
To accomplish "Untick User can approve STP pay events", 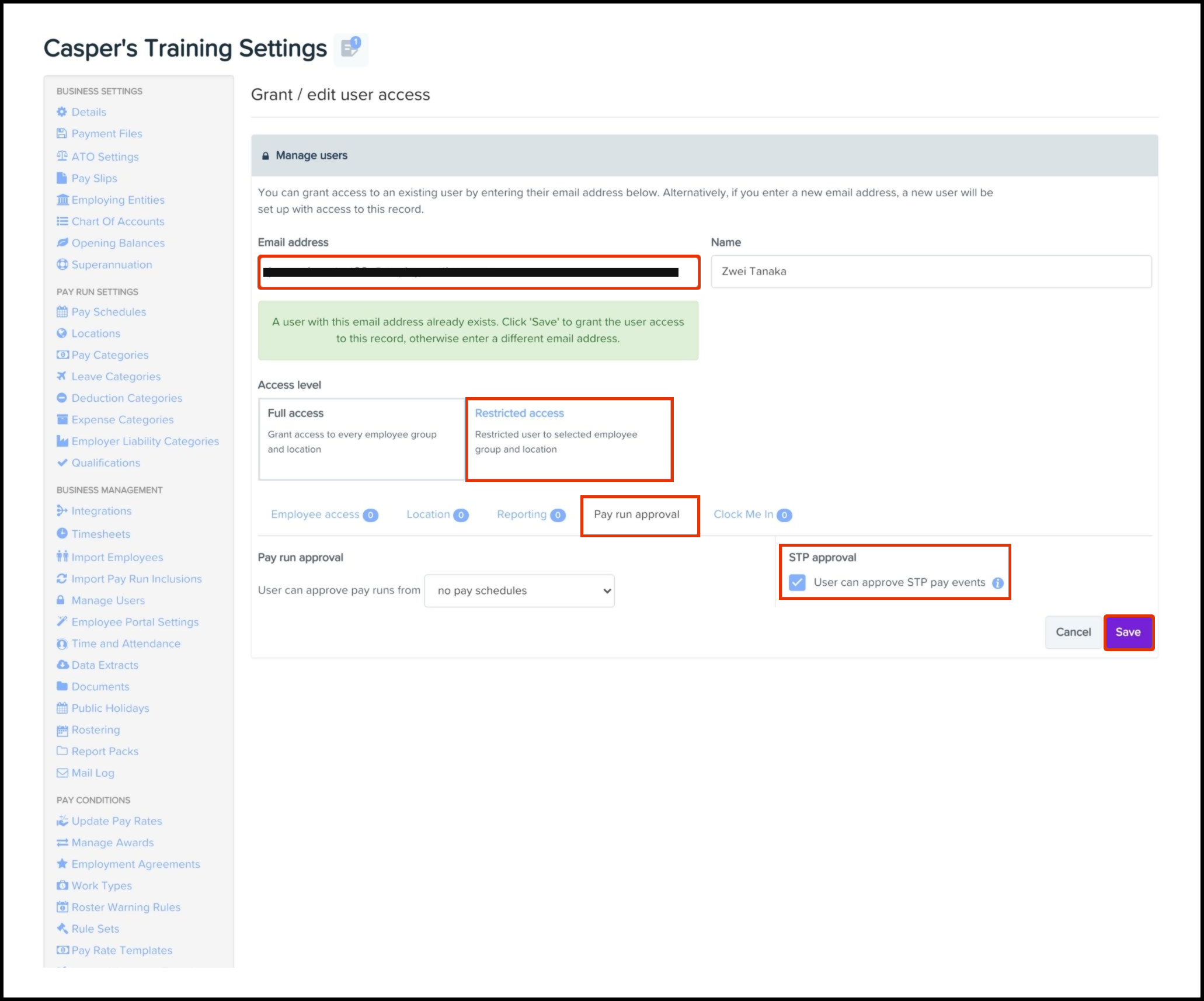I will [797, 582].
